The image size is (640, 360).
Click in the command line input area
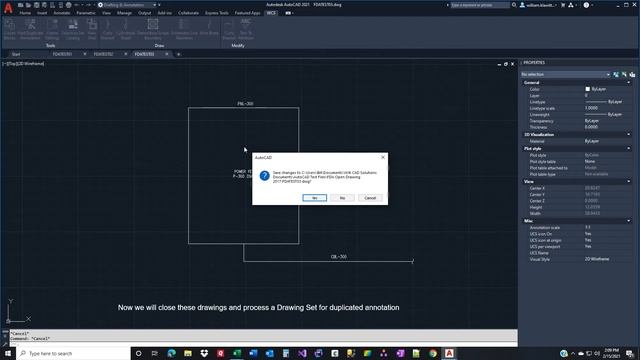tap(263, 344)
